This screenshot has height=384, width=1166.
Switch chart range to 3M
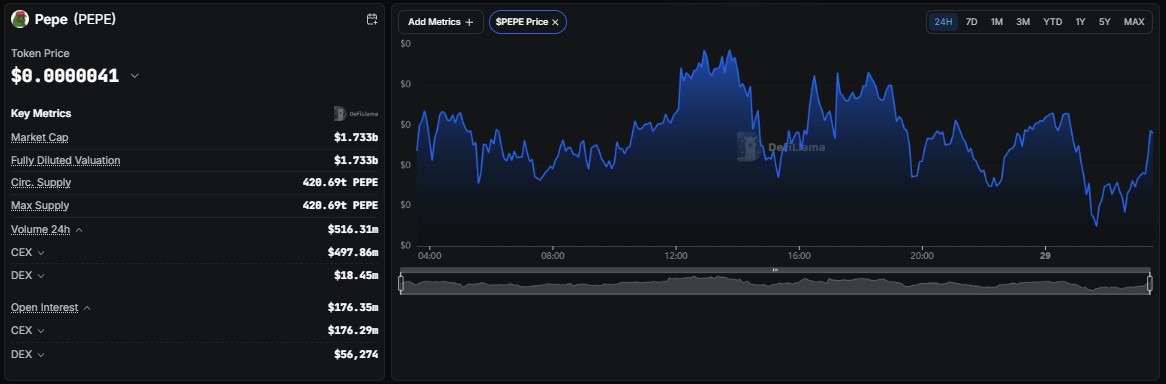point(1023,22)
